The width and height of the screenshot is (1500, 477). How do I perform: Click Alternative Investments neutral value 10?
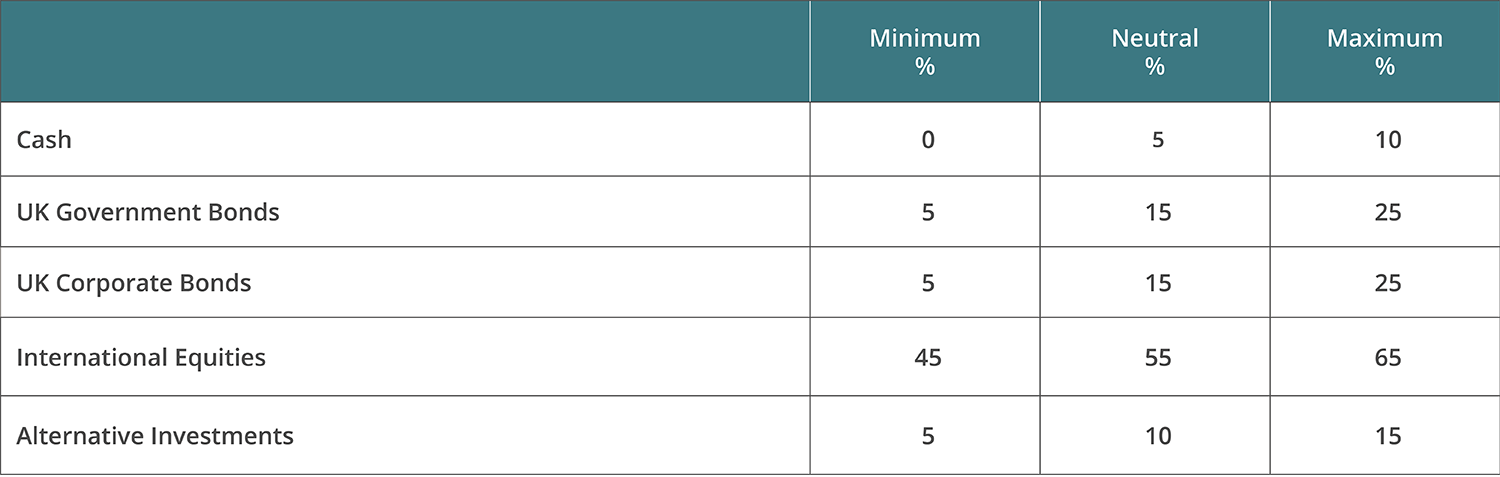tap(1158, 436)
